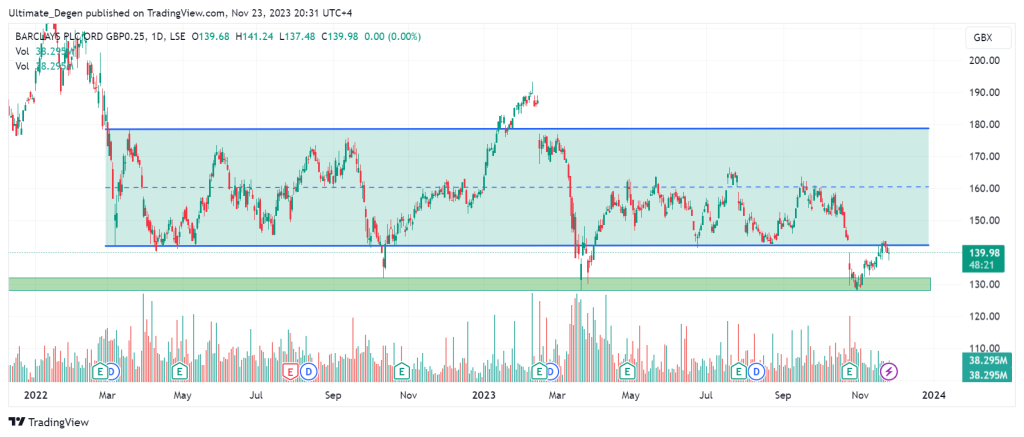Select the dashed blue midline at 160
This screenshot has height=437, width=1024.
pyautogui.click(x=517, y=187)
